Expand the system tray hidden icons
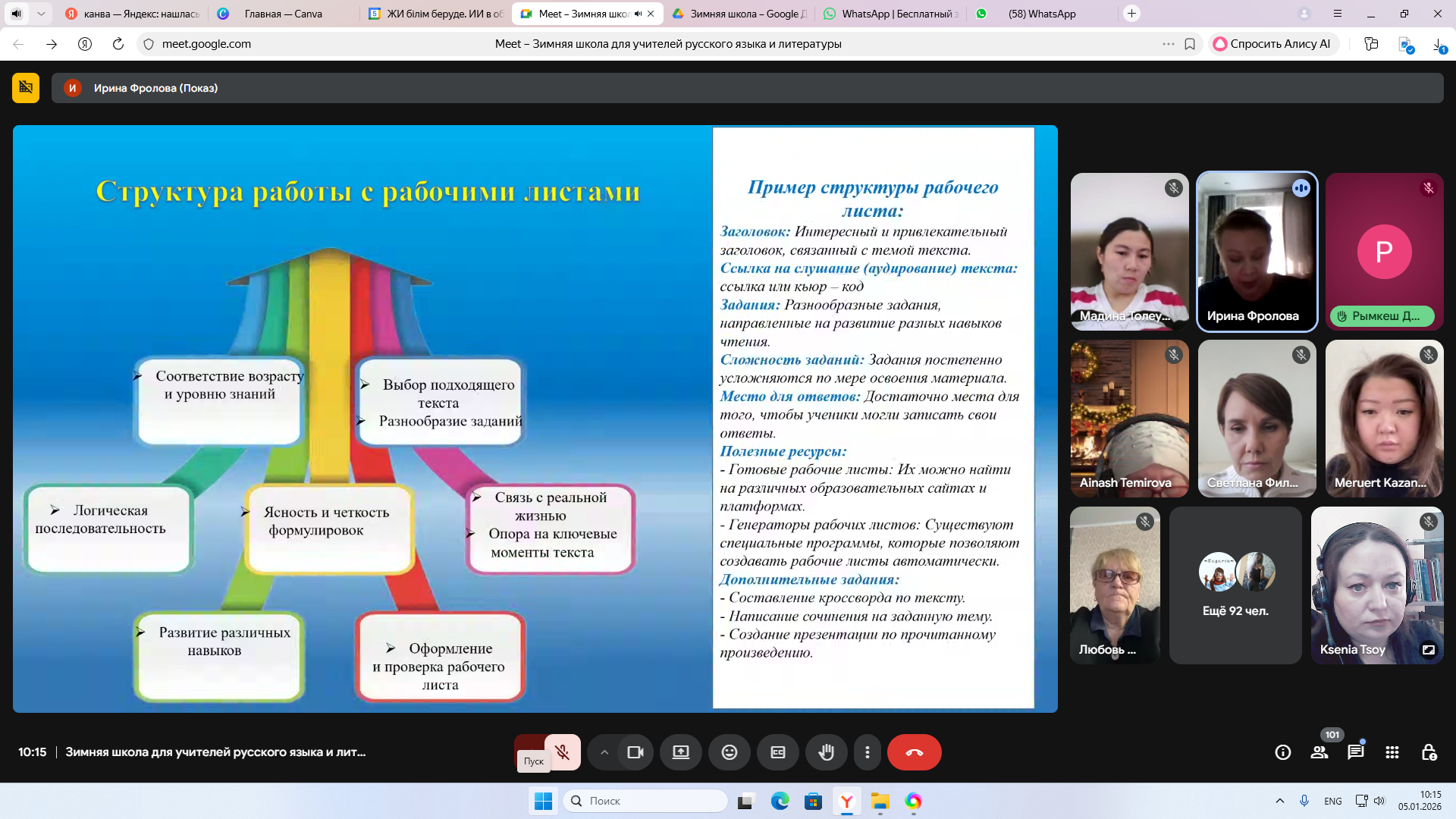This screenshot has width=1456, height=819. tap(1279, 801)
